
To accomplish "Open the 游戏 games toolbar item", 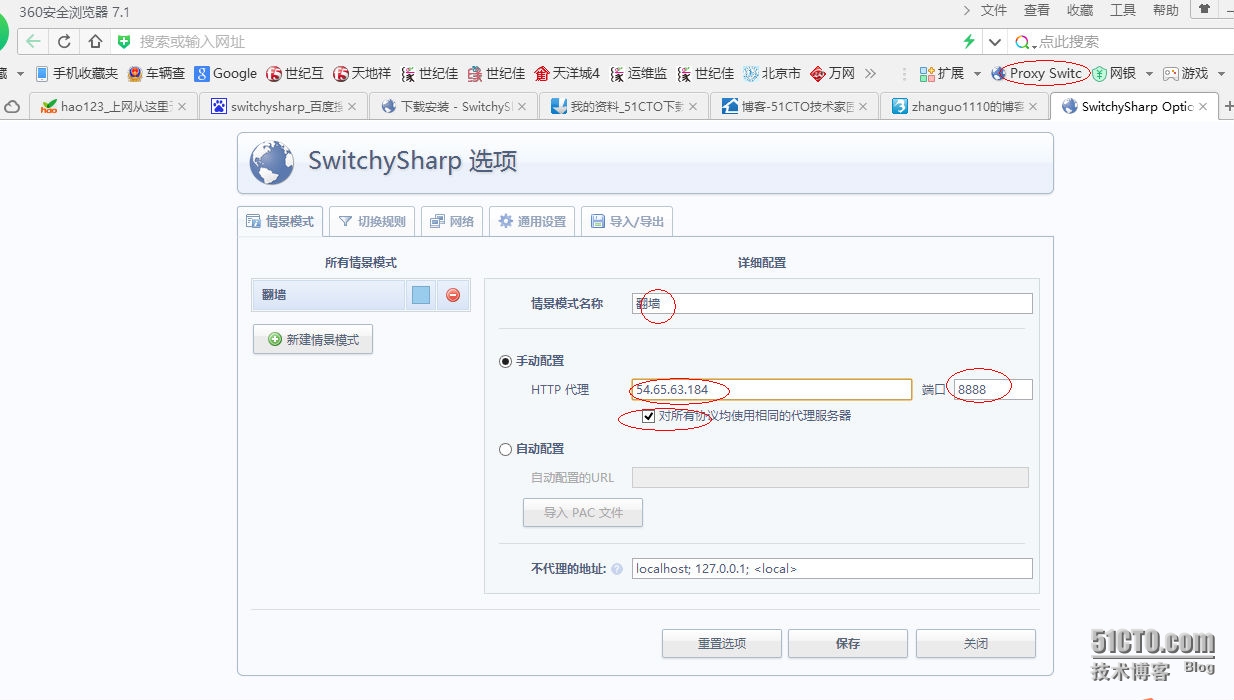I will point(1186,73).
